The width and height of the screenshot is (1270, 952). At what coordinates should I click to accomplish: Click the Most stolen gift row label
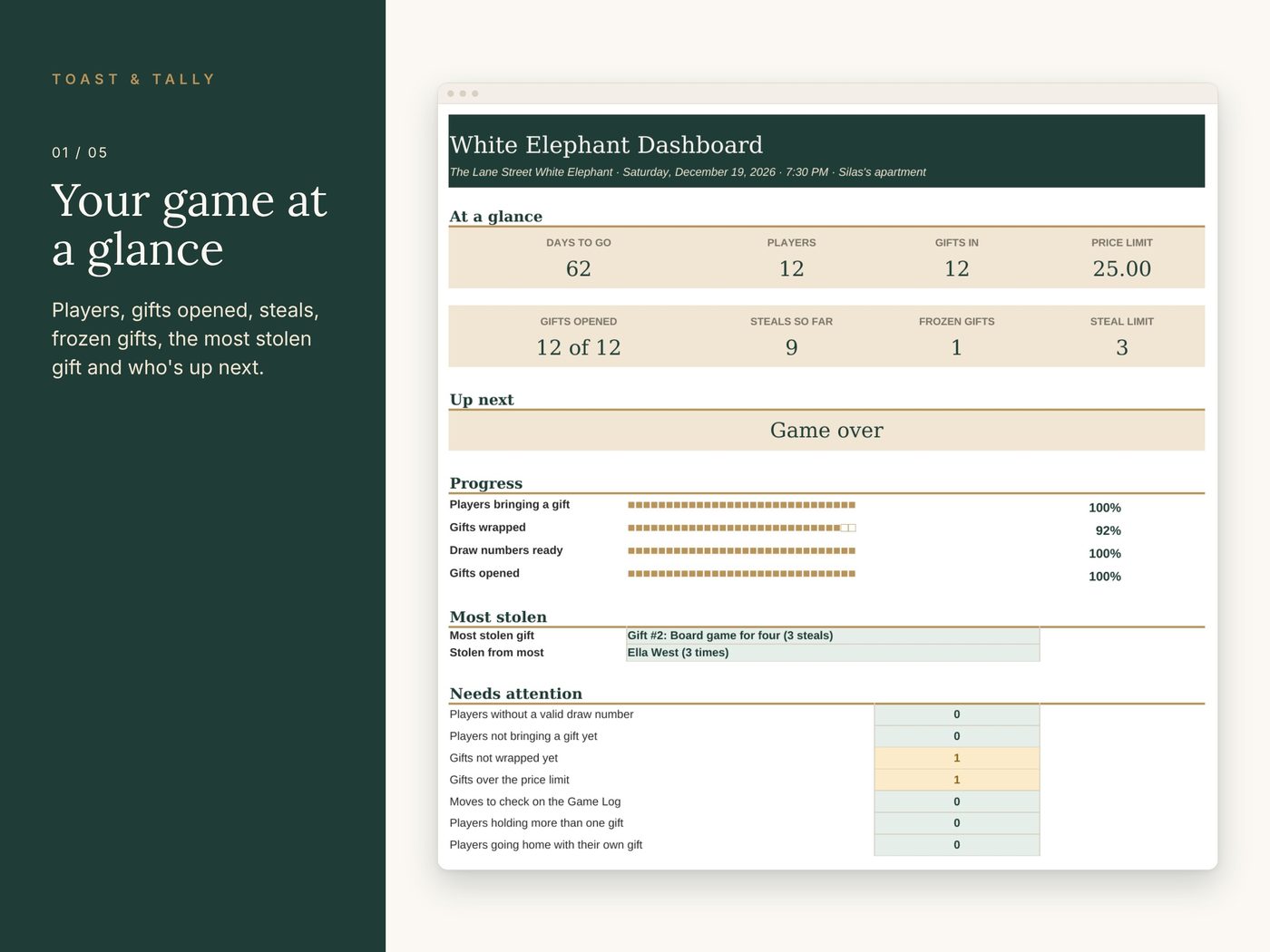click(492, 636)
